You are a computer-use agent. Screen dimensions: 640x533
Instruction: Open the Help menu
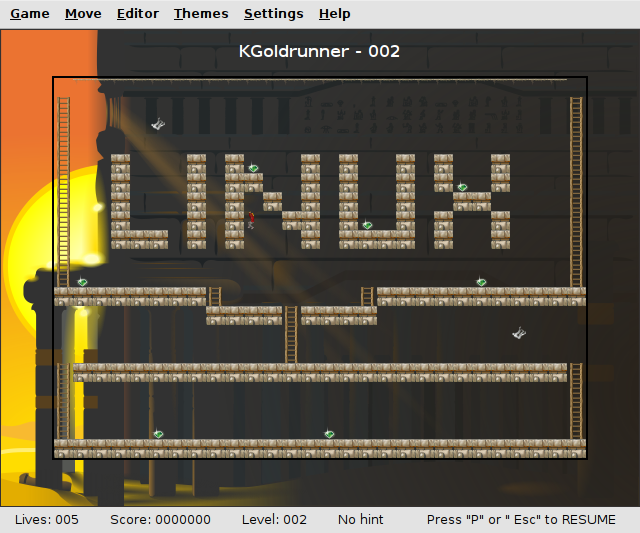click(334, 14)
